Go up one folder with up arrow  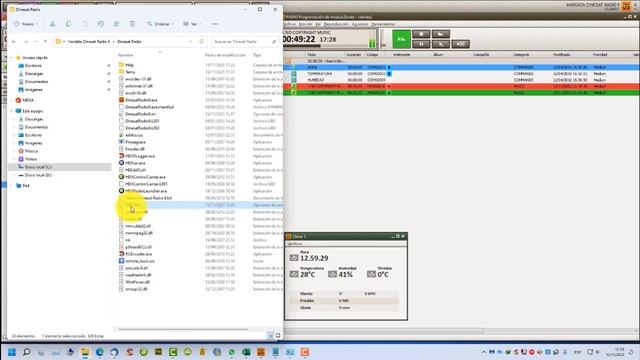click(x=45, y=42)
